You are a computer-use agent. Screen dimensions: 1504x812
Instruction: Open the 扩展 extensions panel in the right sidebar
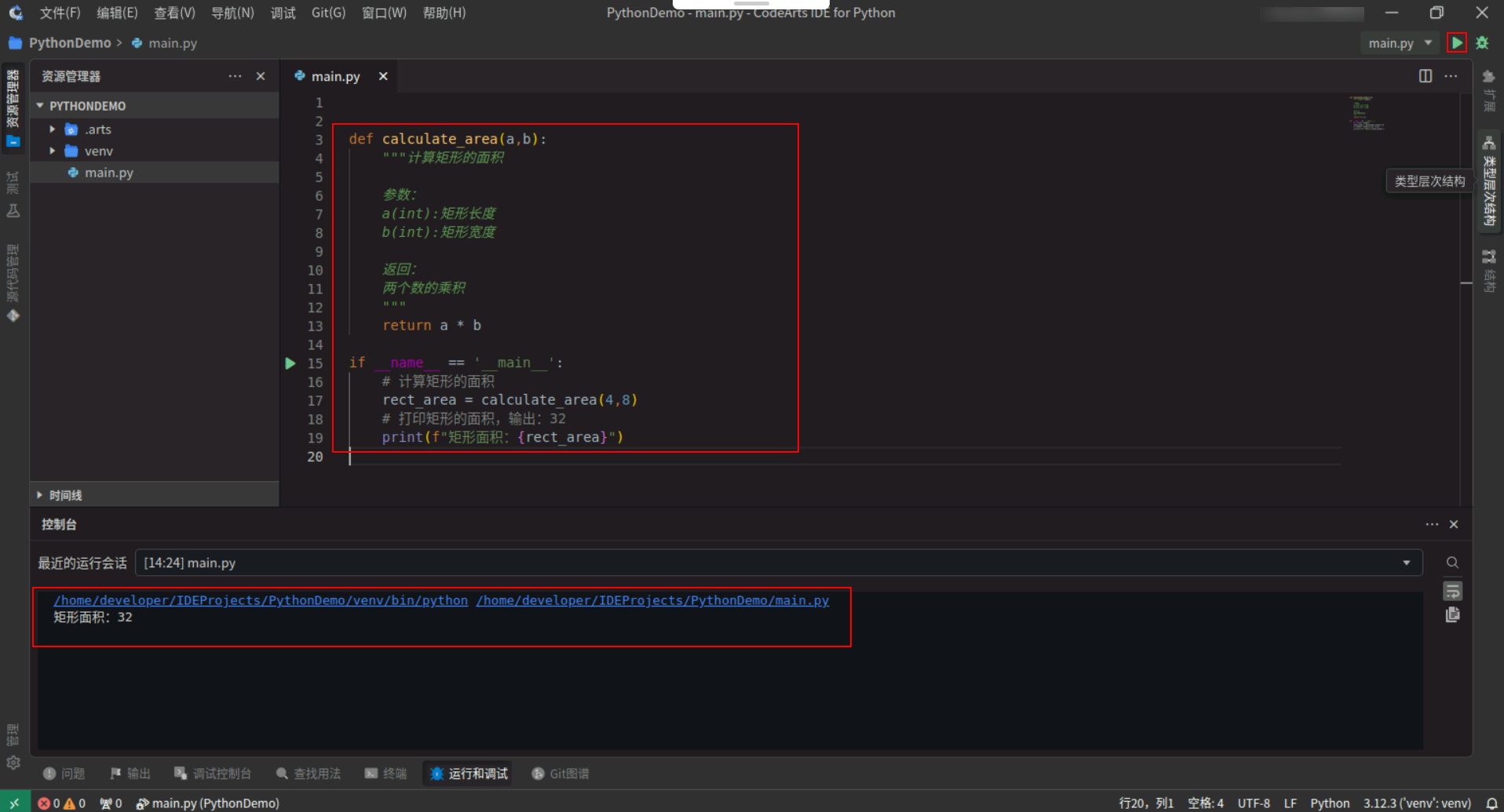pyautogui.click(x=1488, y=91)
